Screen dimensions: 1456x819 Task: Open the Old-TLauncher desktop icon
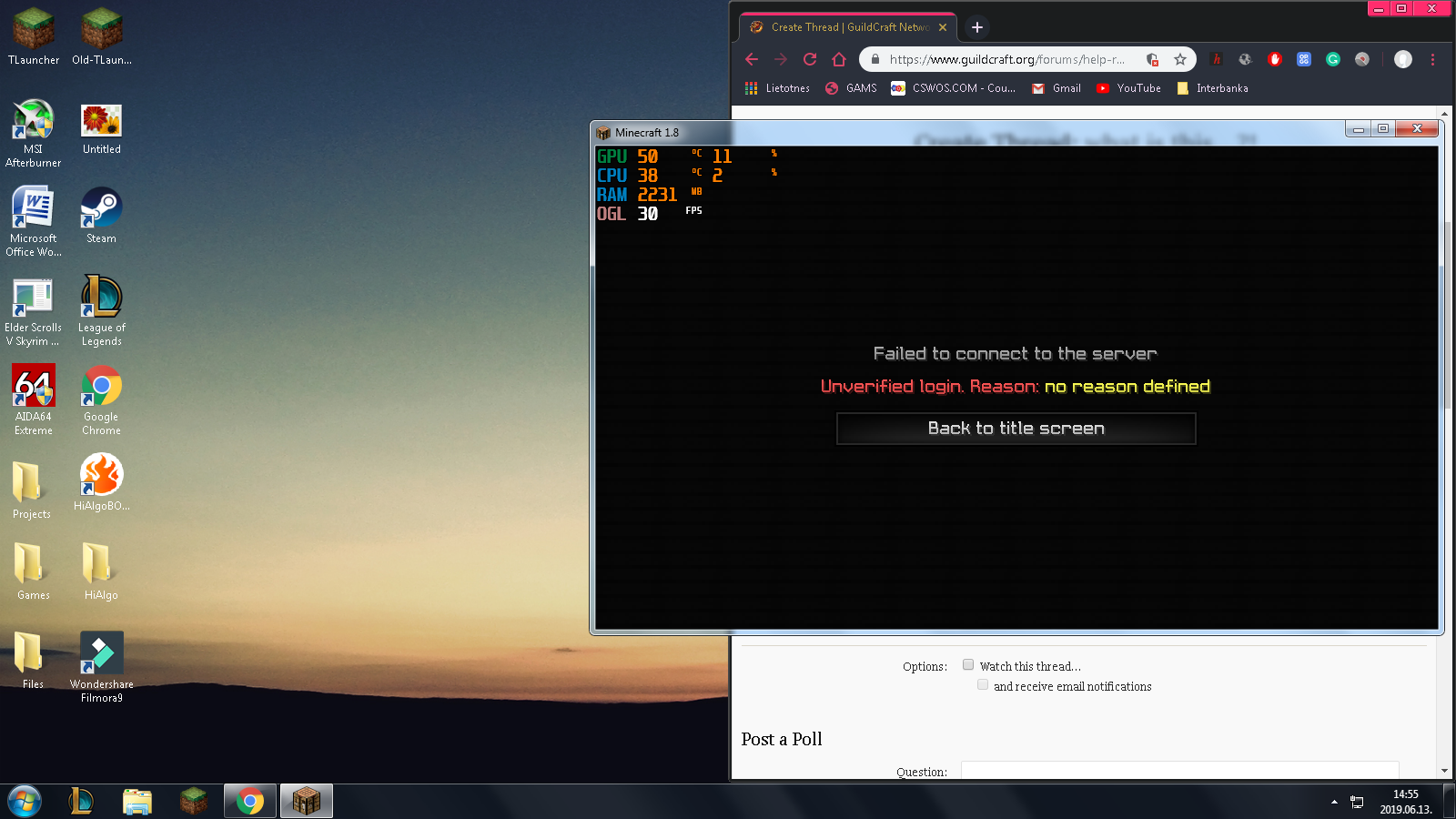(102, 36)
